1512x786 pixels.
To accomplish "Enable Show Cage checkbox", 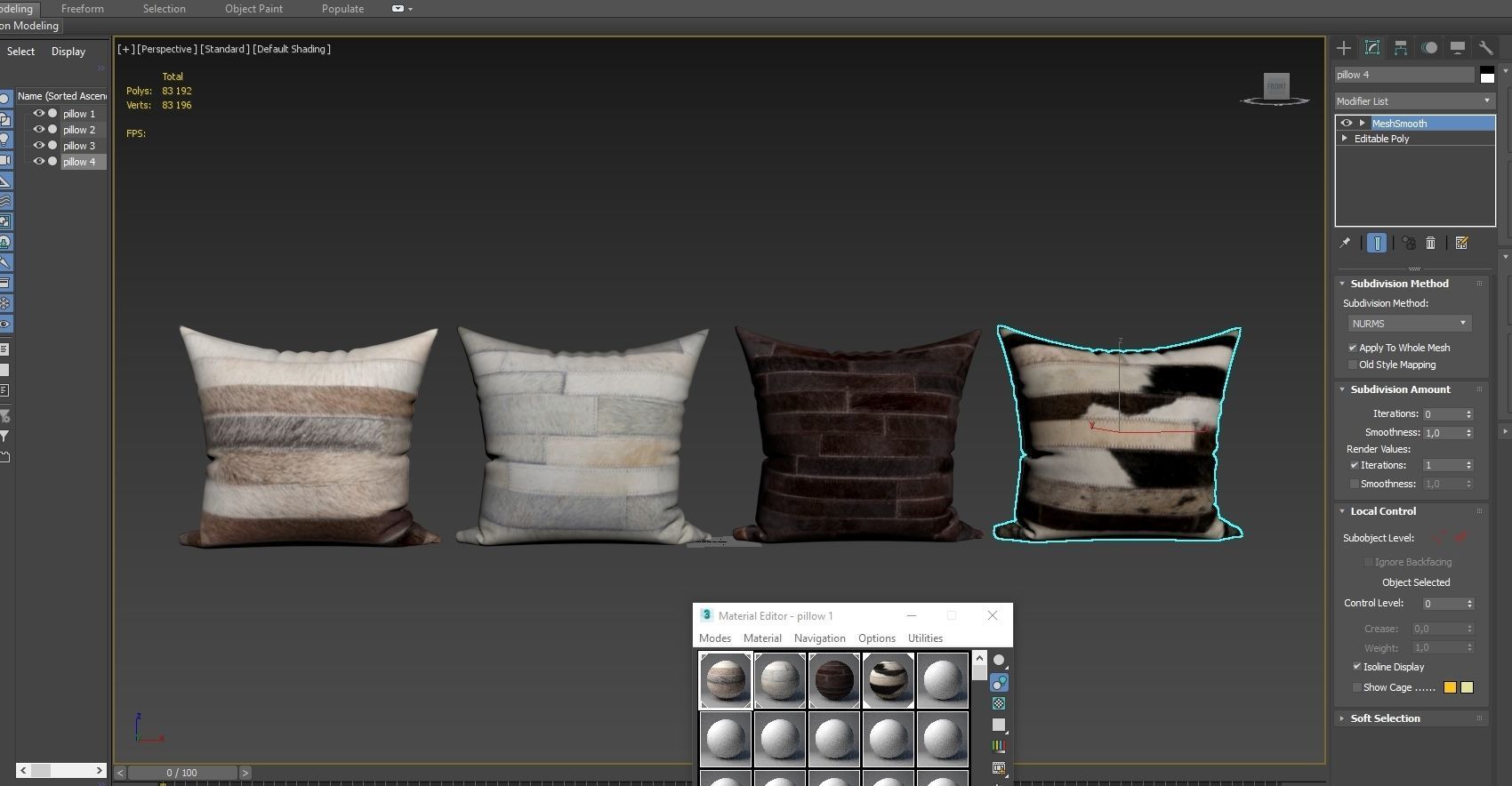I will coord(1357,687).
